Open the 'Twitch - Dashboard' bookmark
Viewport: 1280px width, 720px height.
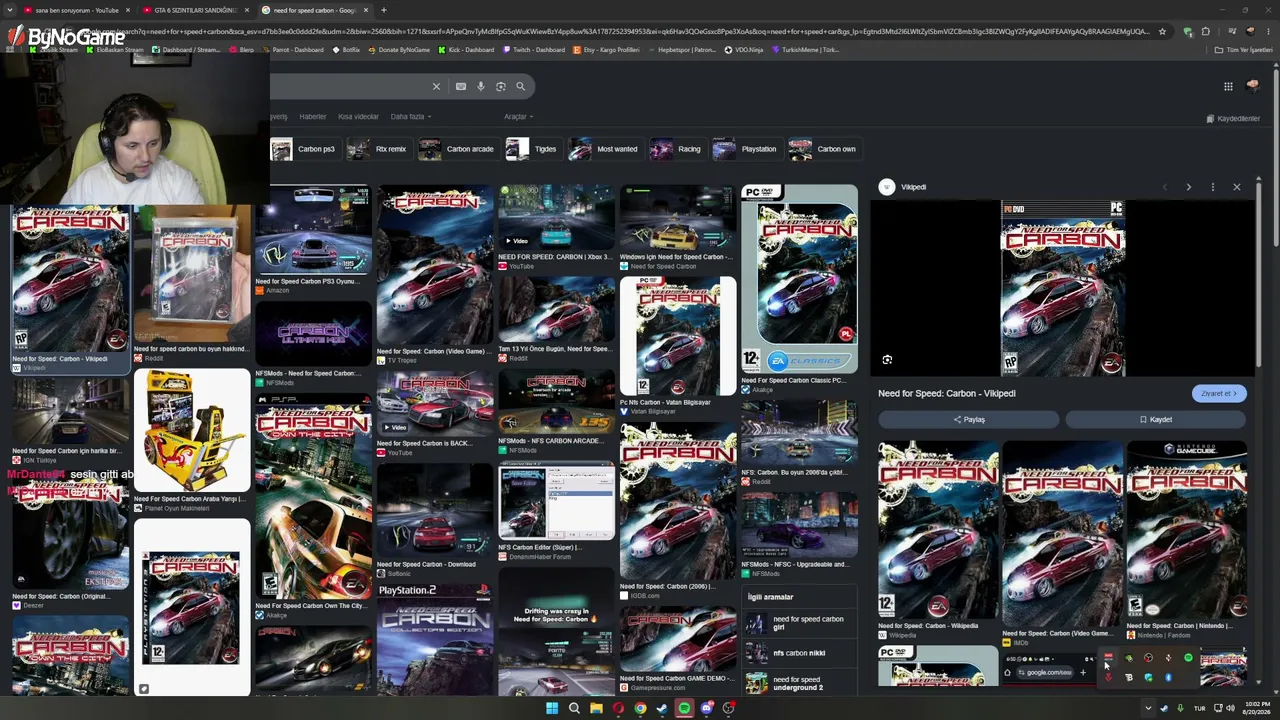coord(534,50)
